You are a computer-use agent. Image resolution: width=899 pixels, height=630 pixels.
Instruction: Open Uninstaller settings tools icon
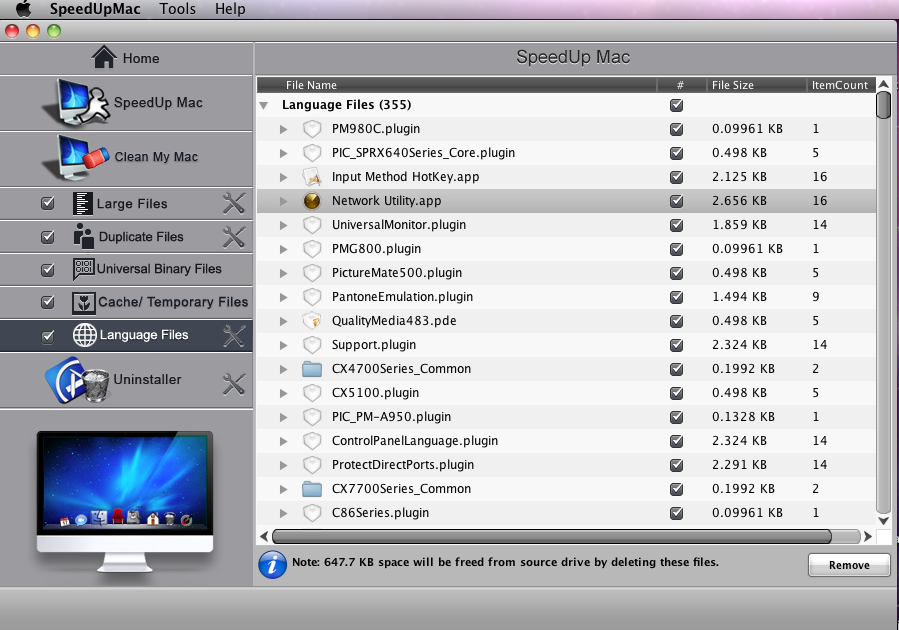click(x=234, y=384)
